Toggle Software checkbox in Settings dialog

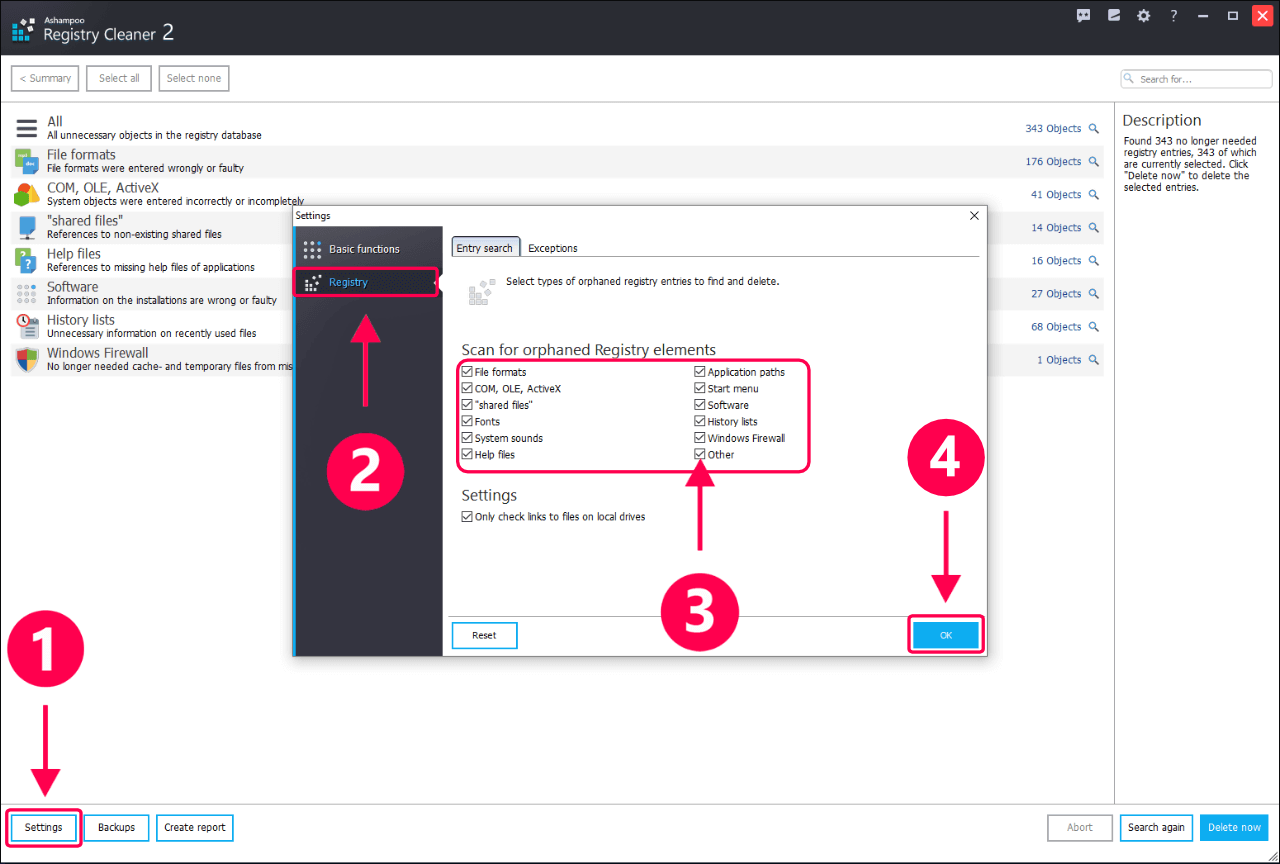(700, 405)
